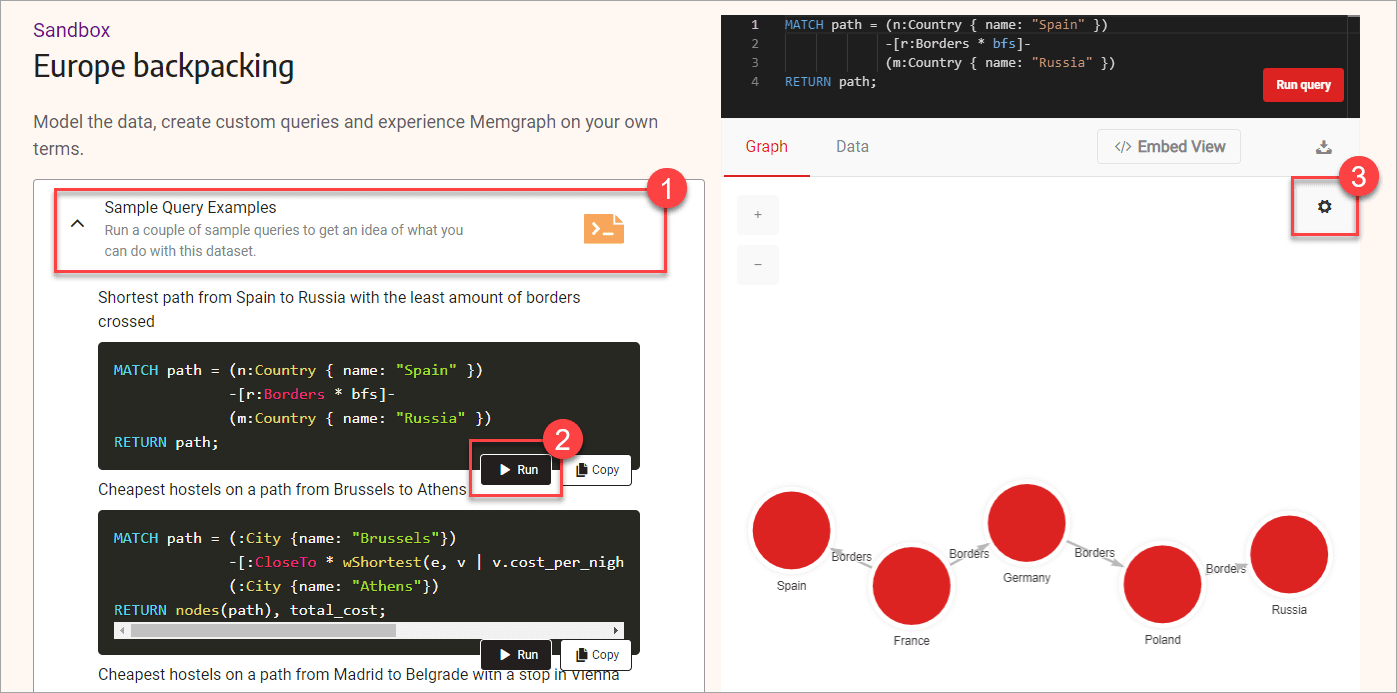Click the red Run query button

(1303, 85)
